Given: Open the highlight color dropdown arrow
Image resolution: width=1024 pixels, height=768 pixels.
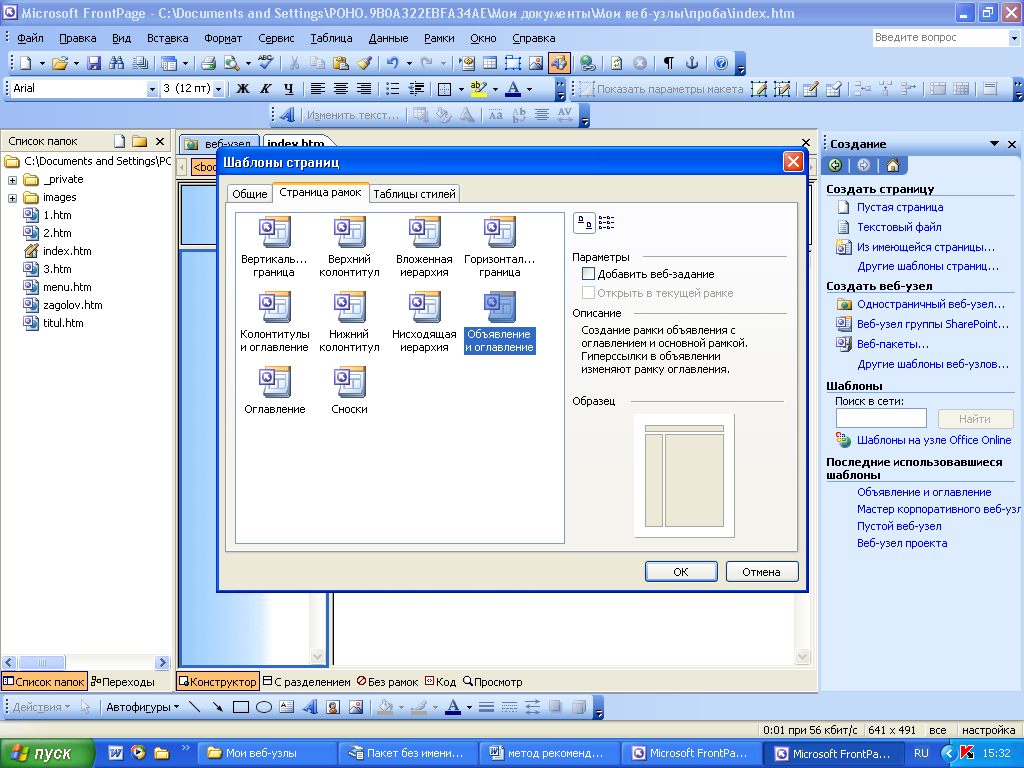Looking at the screenshot, I should coord(496,89).
